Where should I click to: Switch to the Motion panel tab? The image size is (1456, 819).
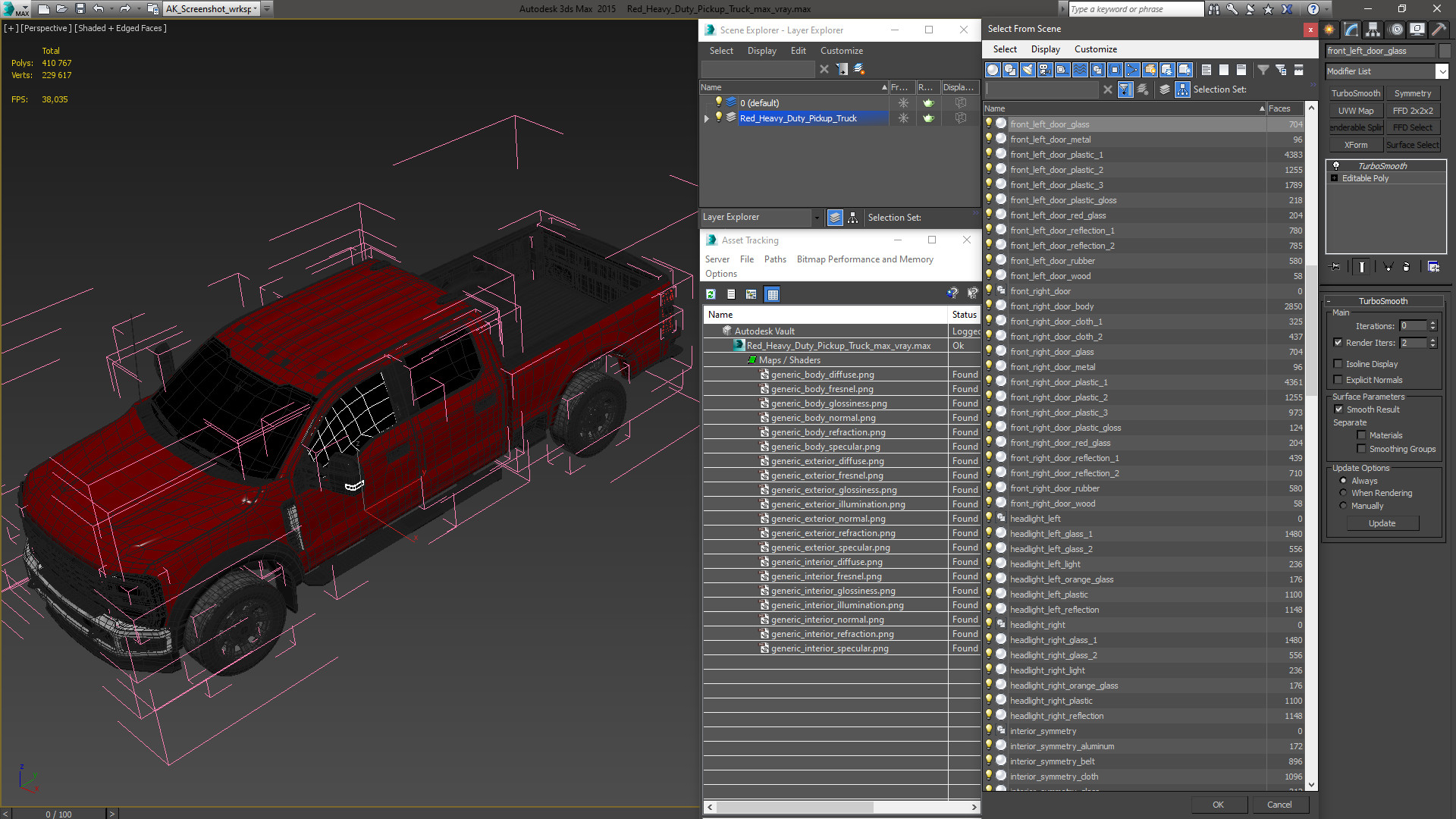pyautogui.click(x=1395, y=30)
